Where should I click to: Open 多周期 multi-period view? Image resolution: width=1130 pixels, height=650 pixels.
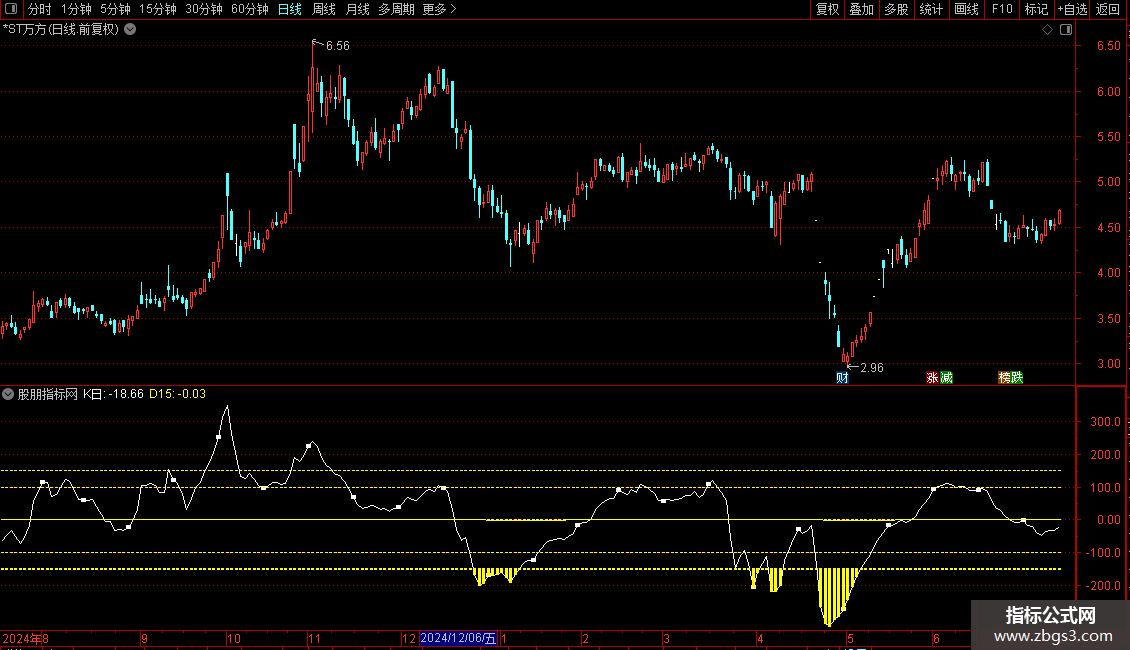point(396,9)
